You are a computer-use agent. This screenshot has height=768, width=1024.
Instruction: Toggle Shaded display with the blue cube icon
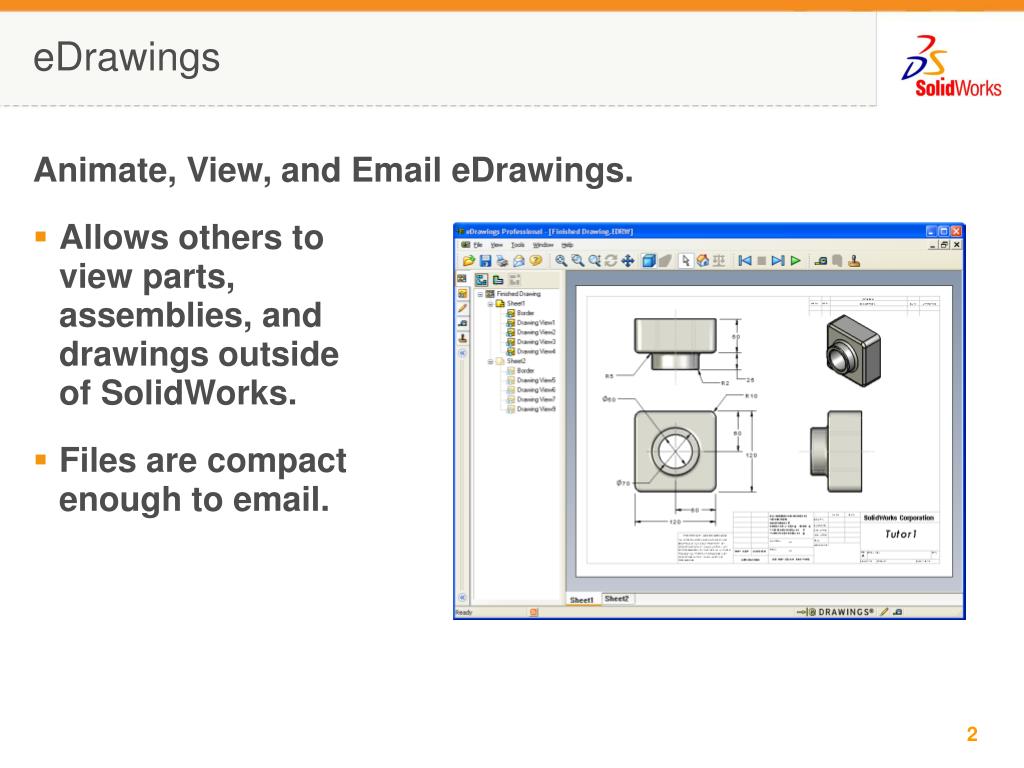[648, 261]
